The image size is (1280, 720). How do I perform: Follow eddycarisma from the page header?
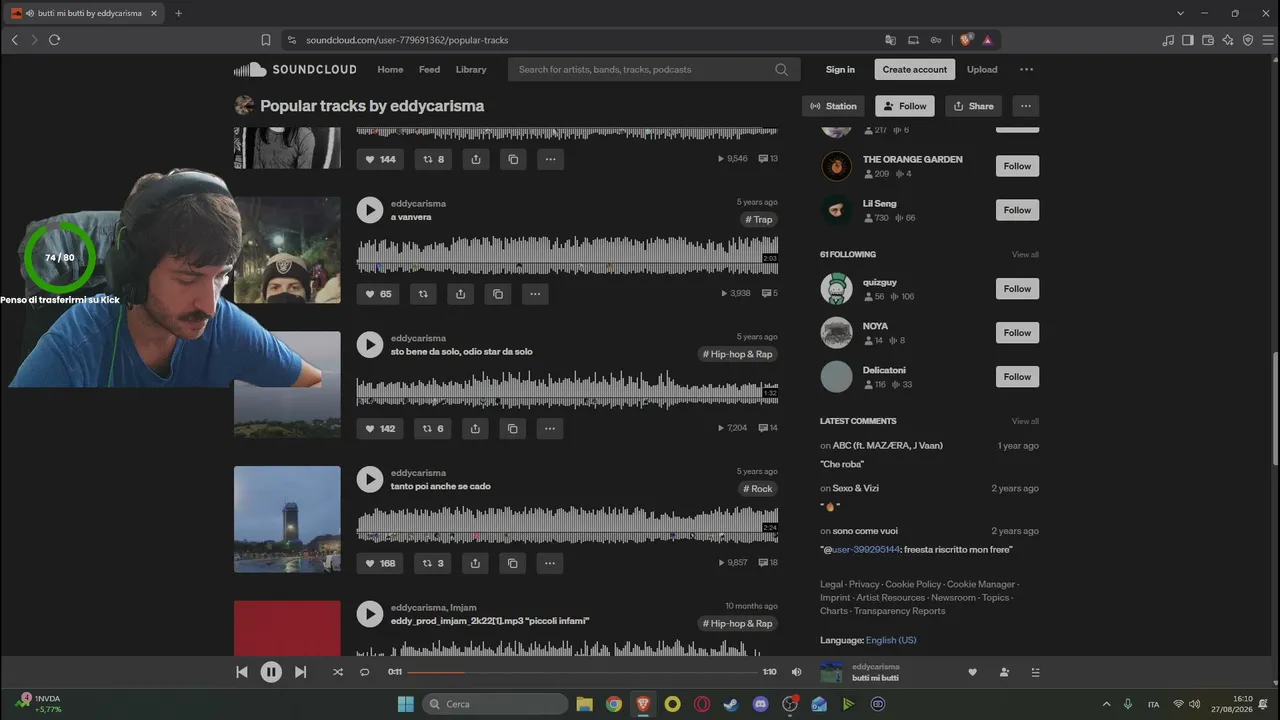905,106
